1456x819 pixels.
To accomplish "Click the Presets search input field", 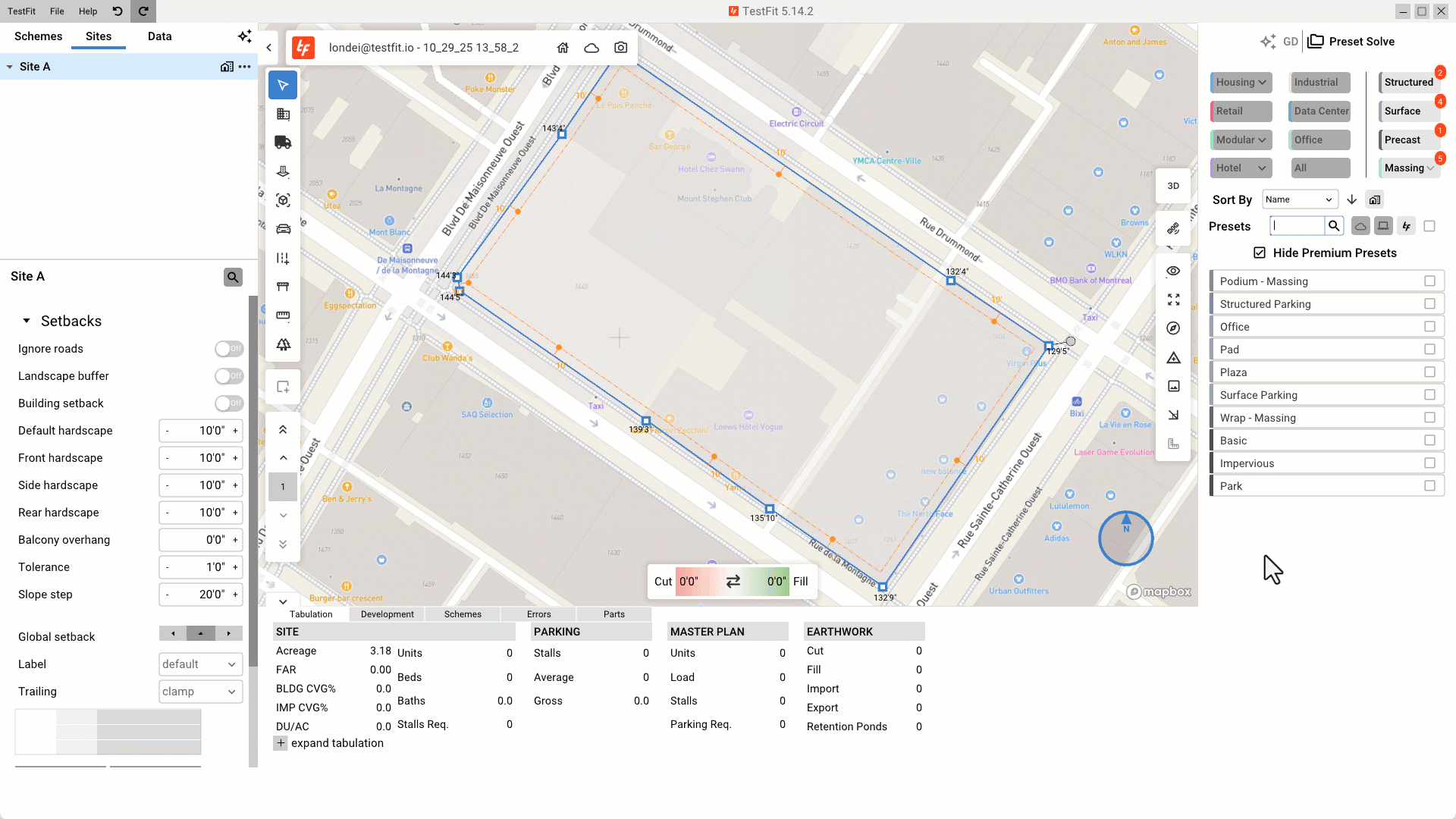I will (1298, 226).
